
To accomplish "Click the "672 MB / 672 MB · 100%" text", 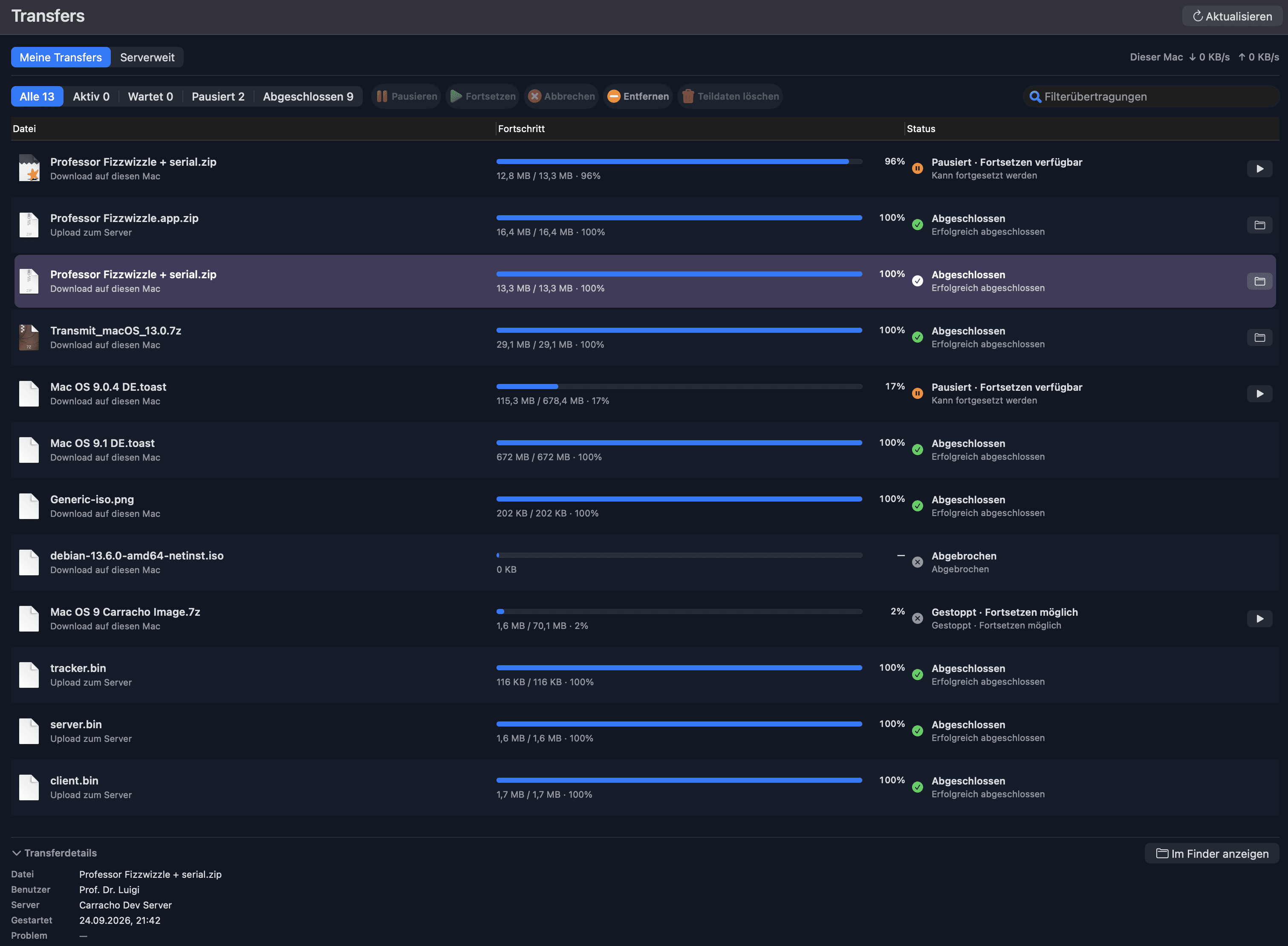I will point(549,457).
